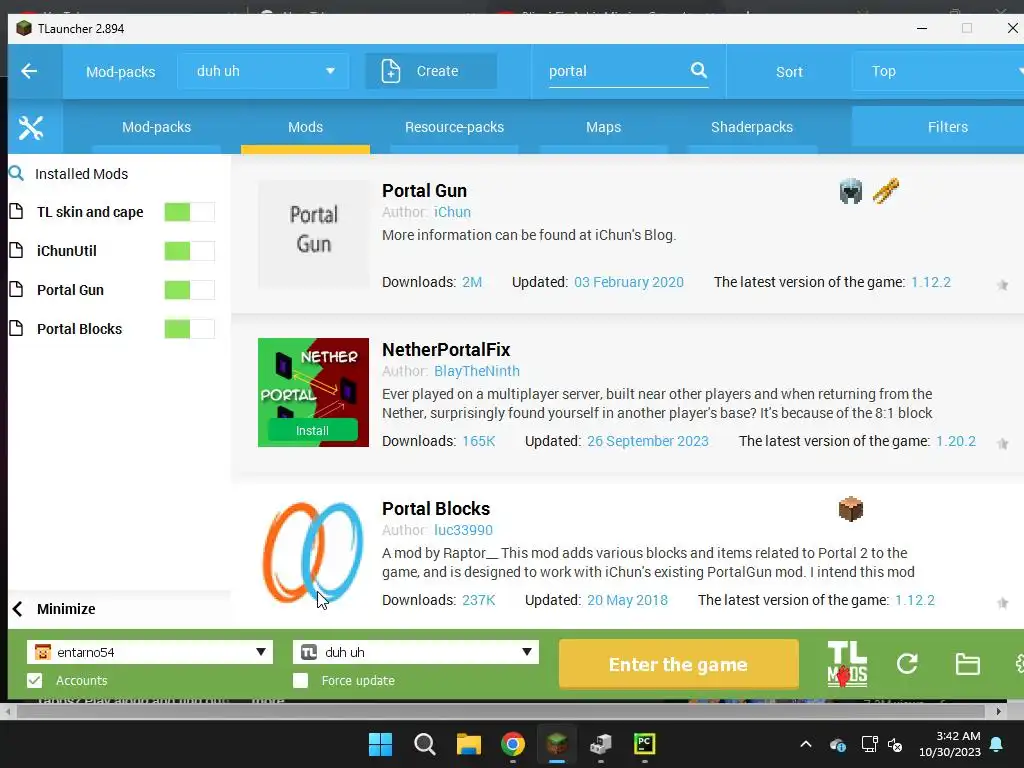Click the golden tool icon on Portal Gun
Screen dimensions: 1024x768
click(886, 191)
